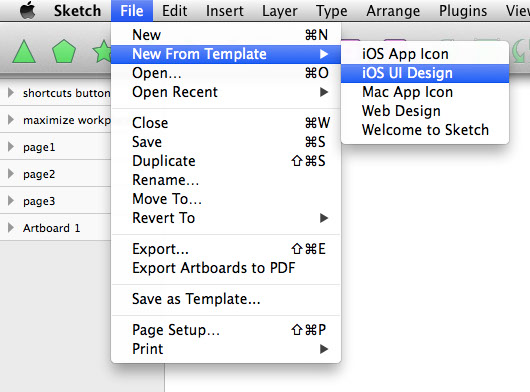The image size is (530, 392).
Task: Choose Save in File menu
Action: (226, 142)
